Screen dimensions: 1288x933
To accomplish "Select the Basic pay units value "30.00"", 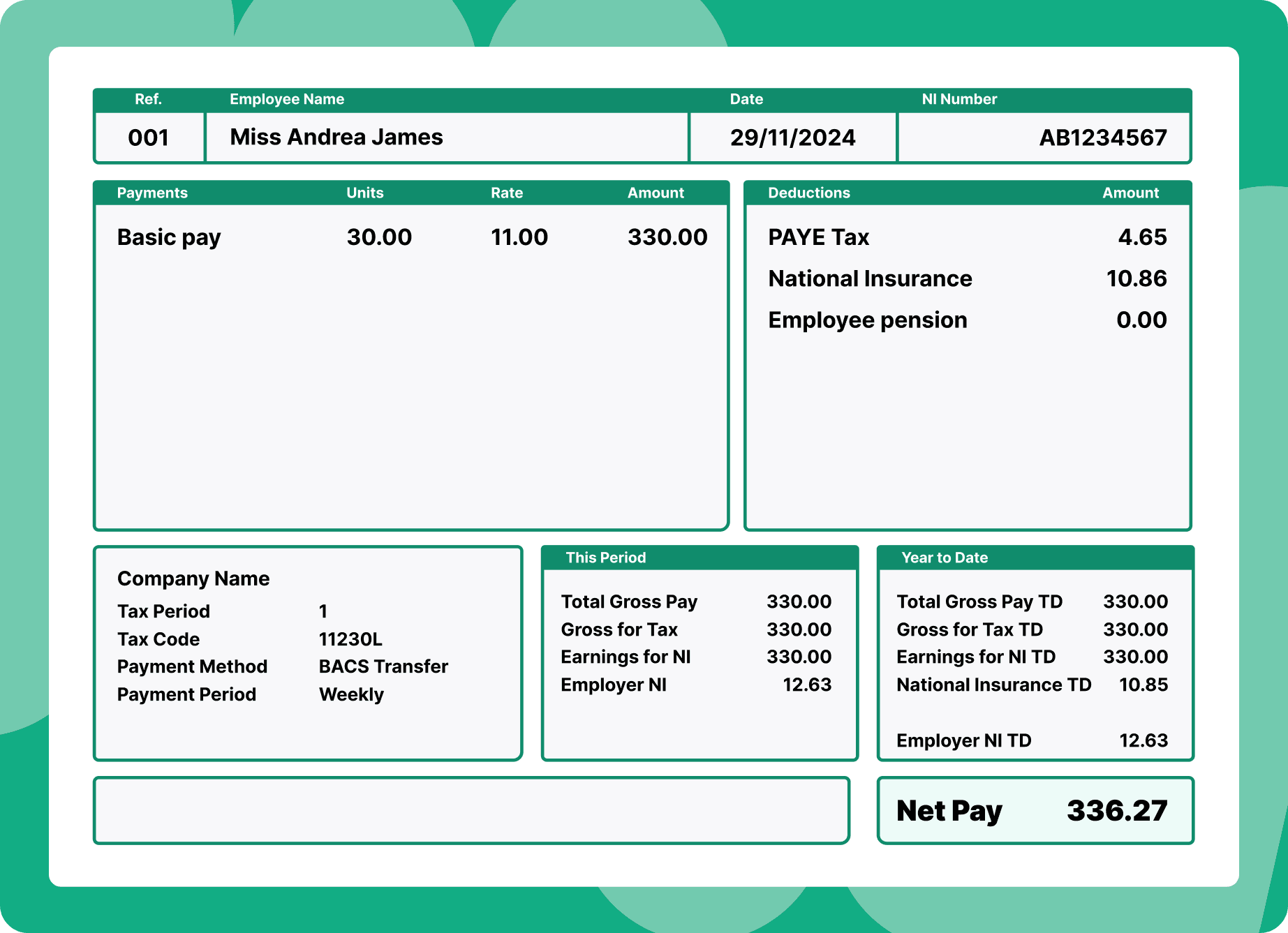I will [x=379, y=237].
